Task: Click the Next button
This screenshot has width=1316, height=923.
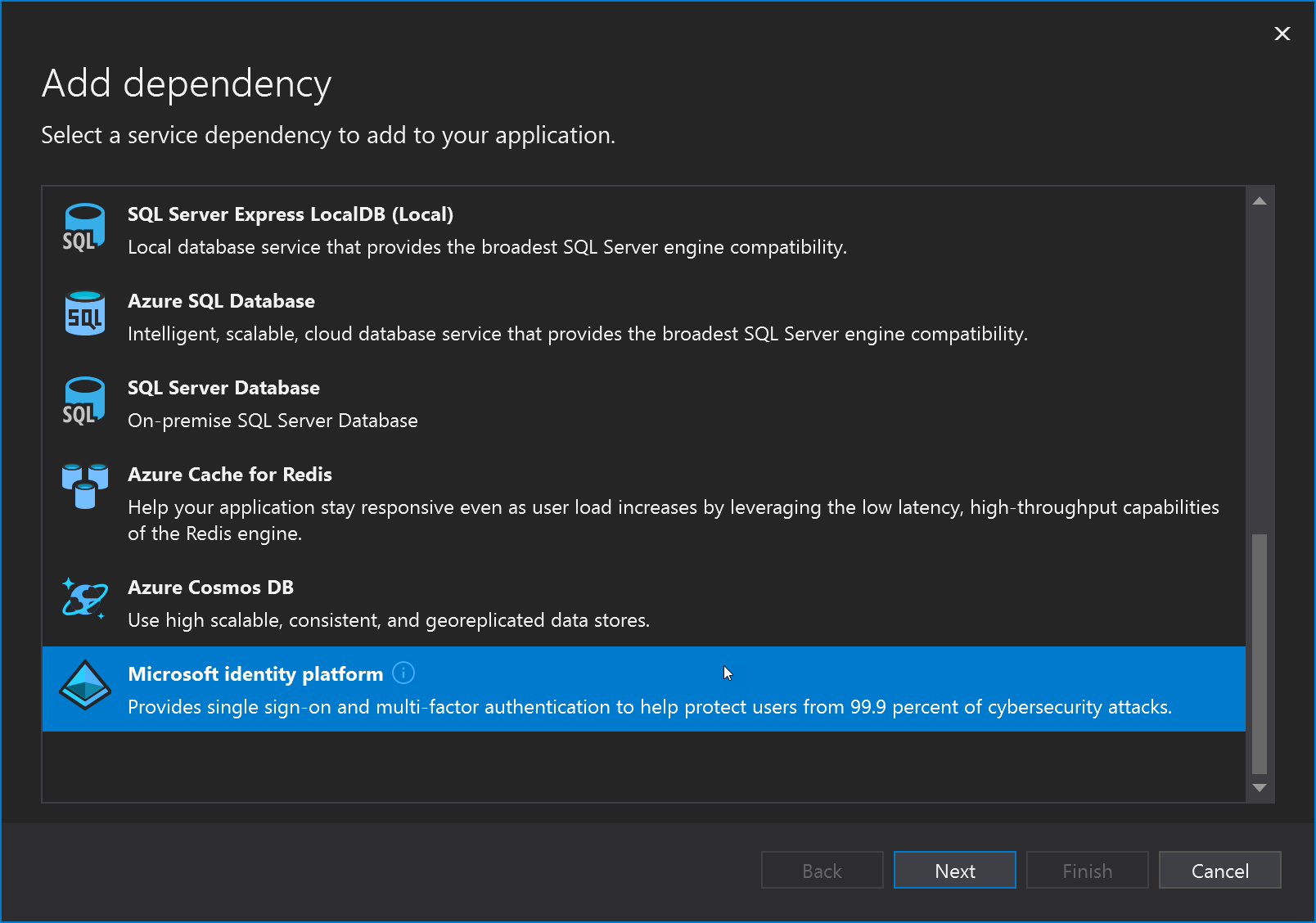Action: tap(955, 870)
